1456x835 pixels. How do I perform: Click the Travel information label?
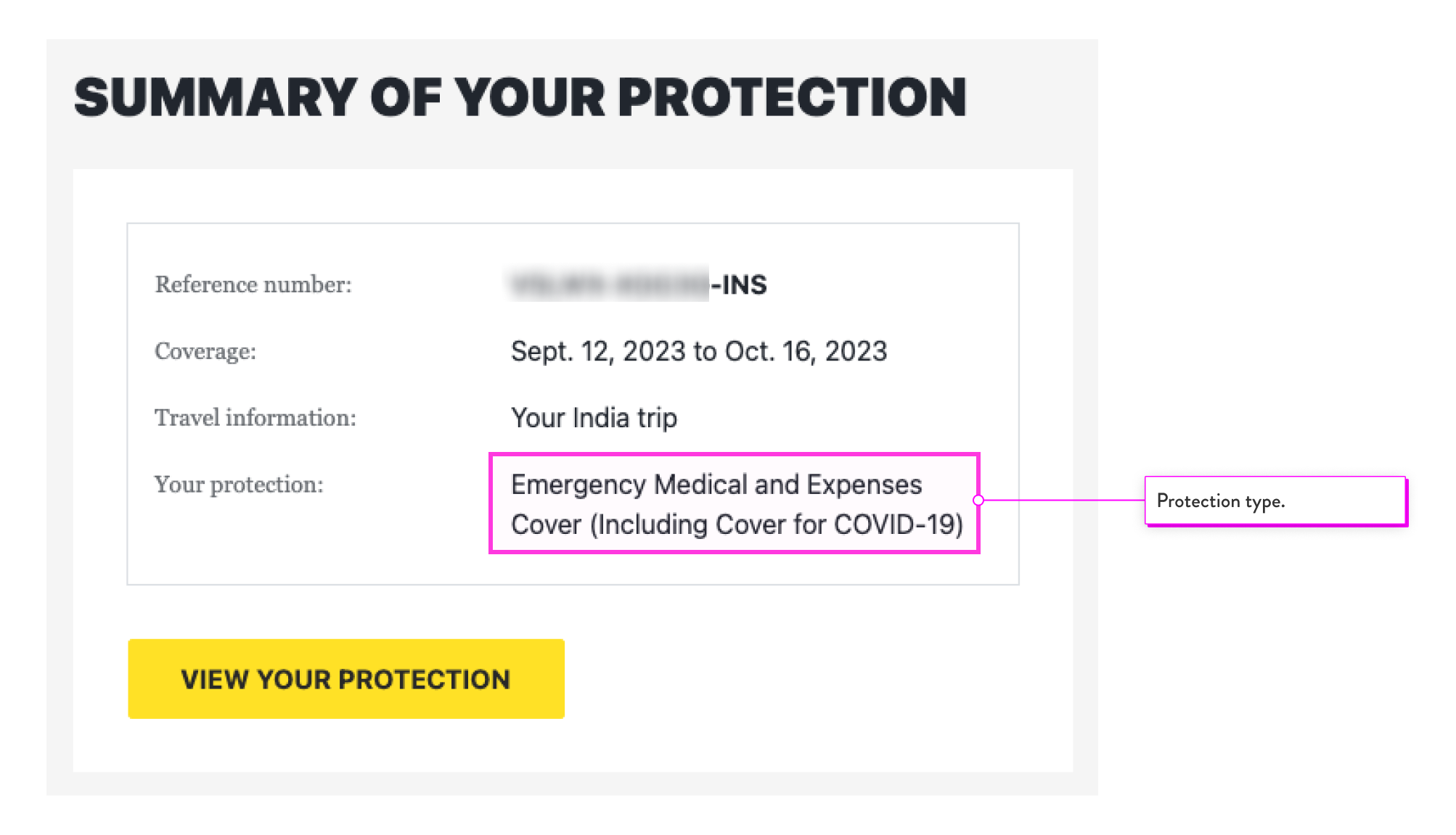pos(255,417)
